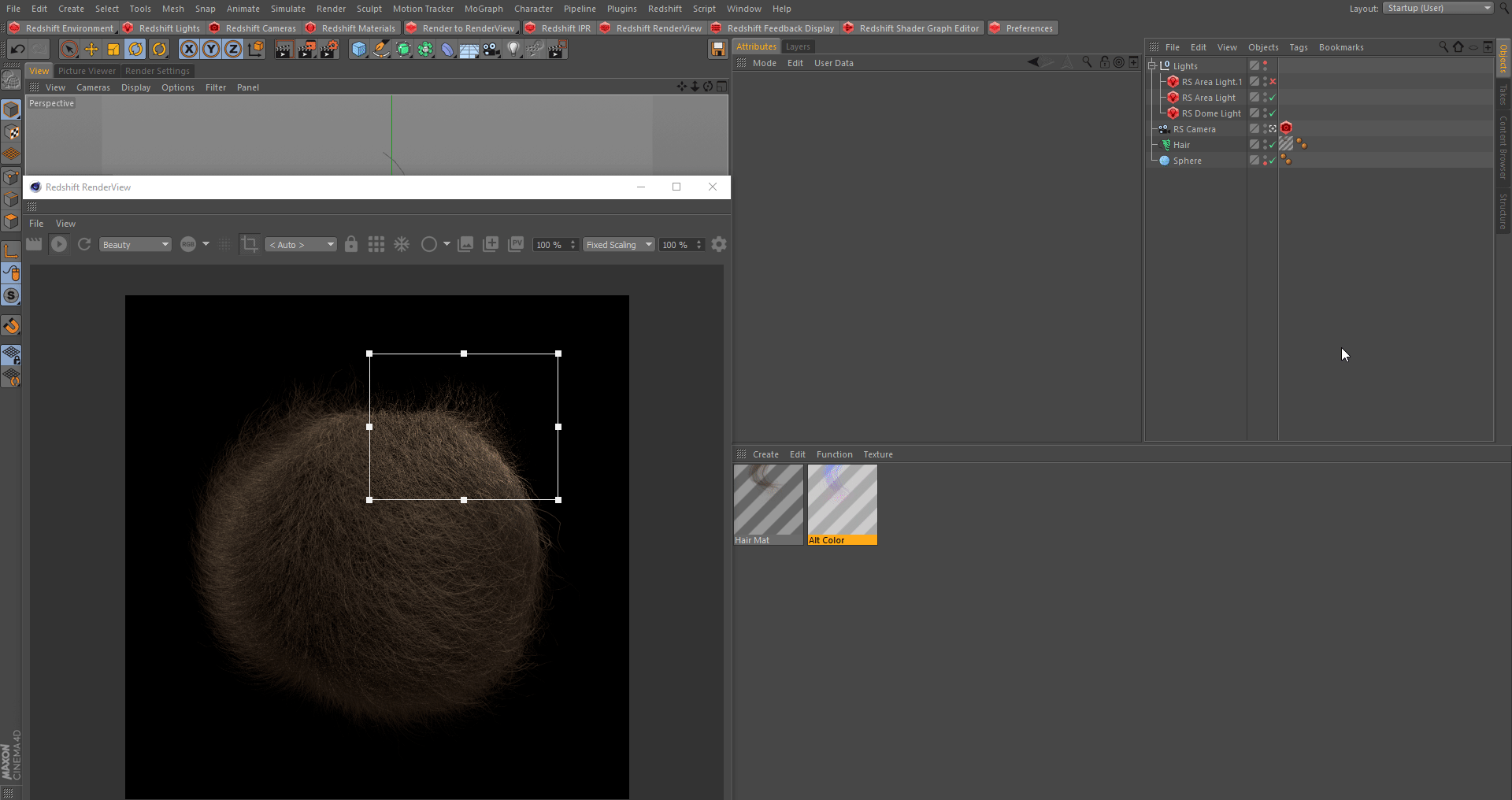Viewport: 1512px width, 800px height.
Task: Toggle RS Area Light.1 enable red cross
Action: coord(1273,82)
